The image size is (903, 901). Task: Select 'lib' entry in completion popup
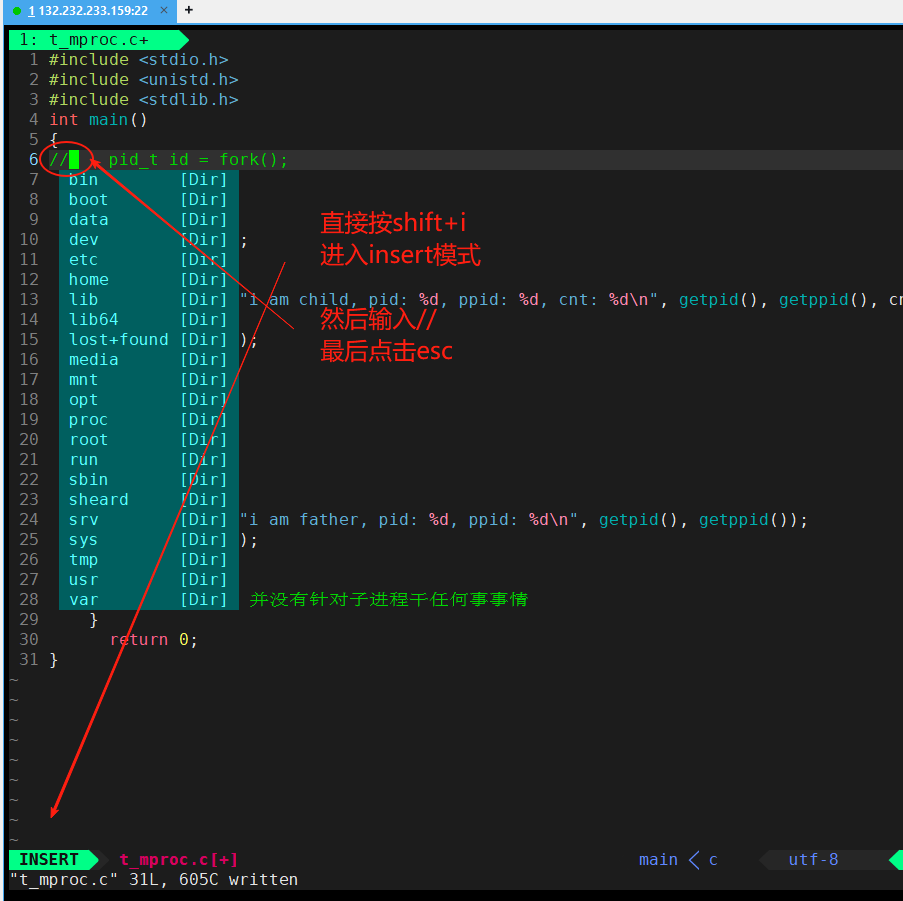(149, 299)
